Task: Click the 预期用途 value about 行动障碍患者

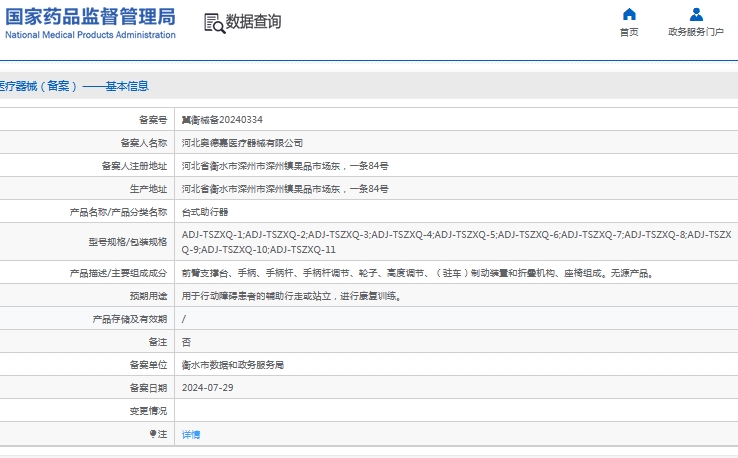Action: coord(292,296)
